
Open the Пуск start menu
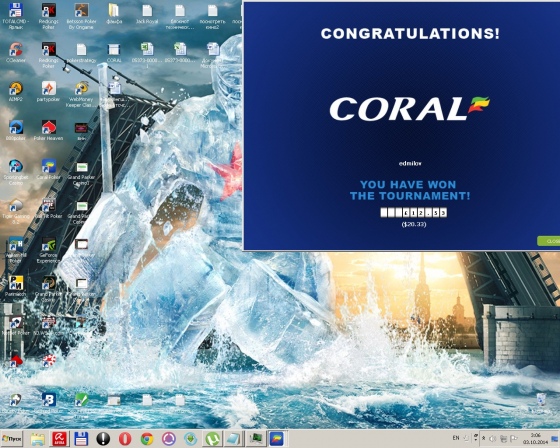tap(12, 438)
